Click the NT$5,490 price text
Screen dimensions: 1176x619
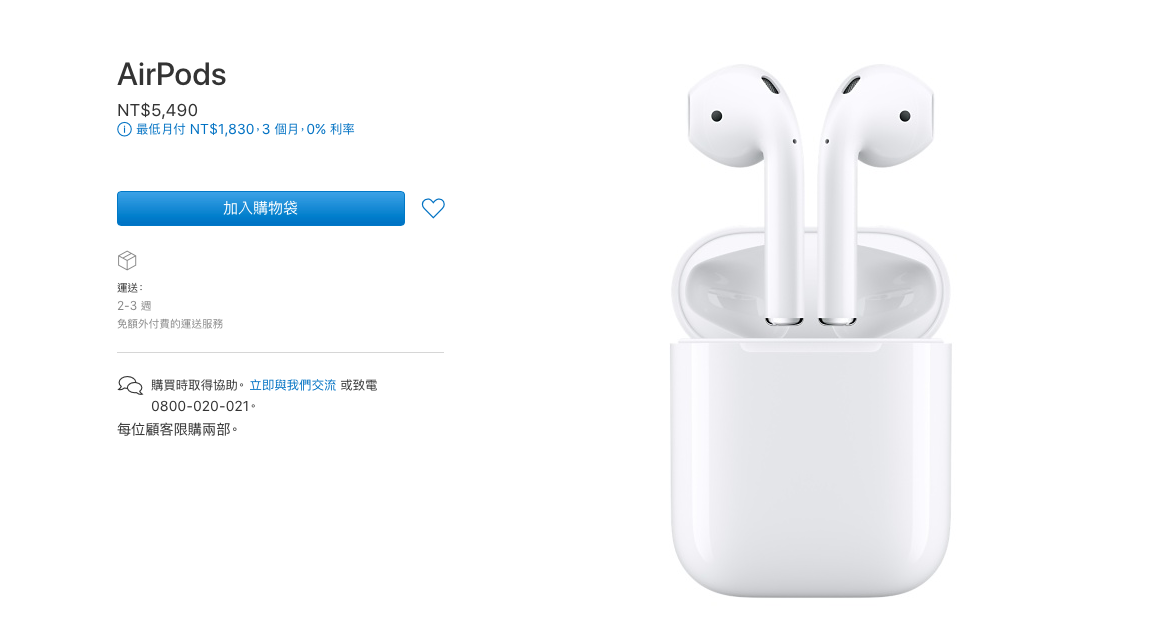pyautogui.click(x=158, y=110)
